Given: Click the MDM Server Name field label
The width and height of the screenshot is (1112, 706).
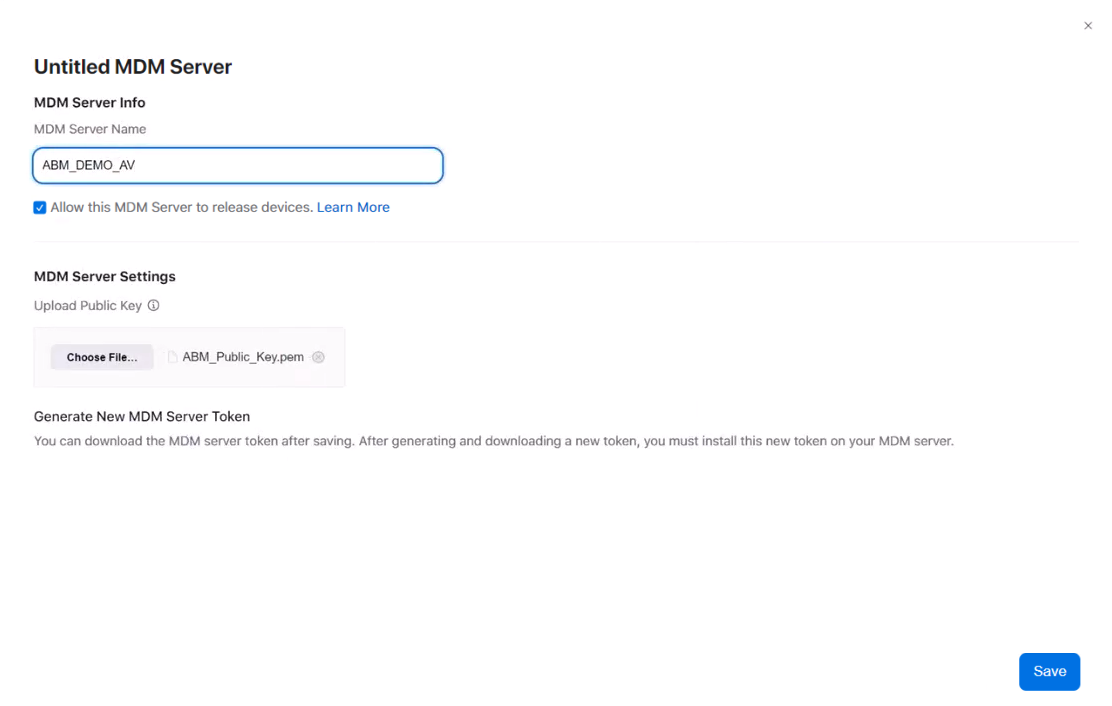Looking at the screenshot, I should pyautogui.click(x=90, y=129).
